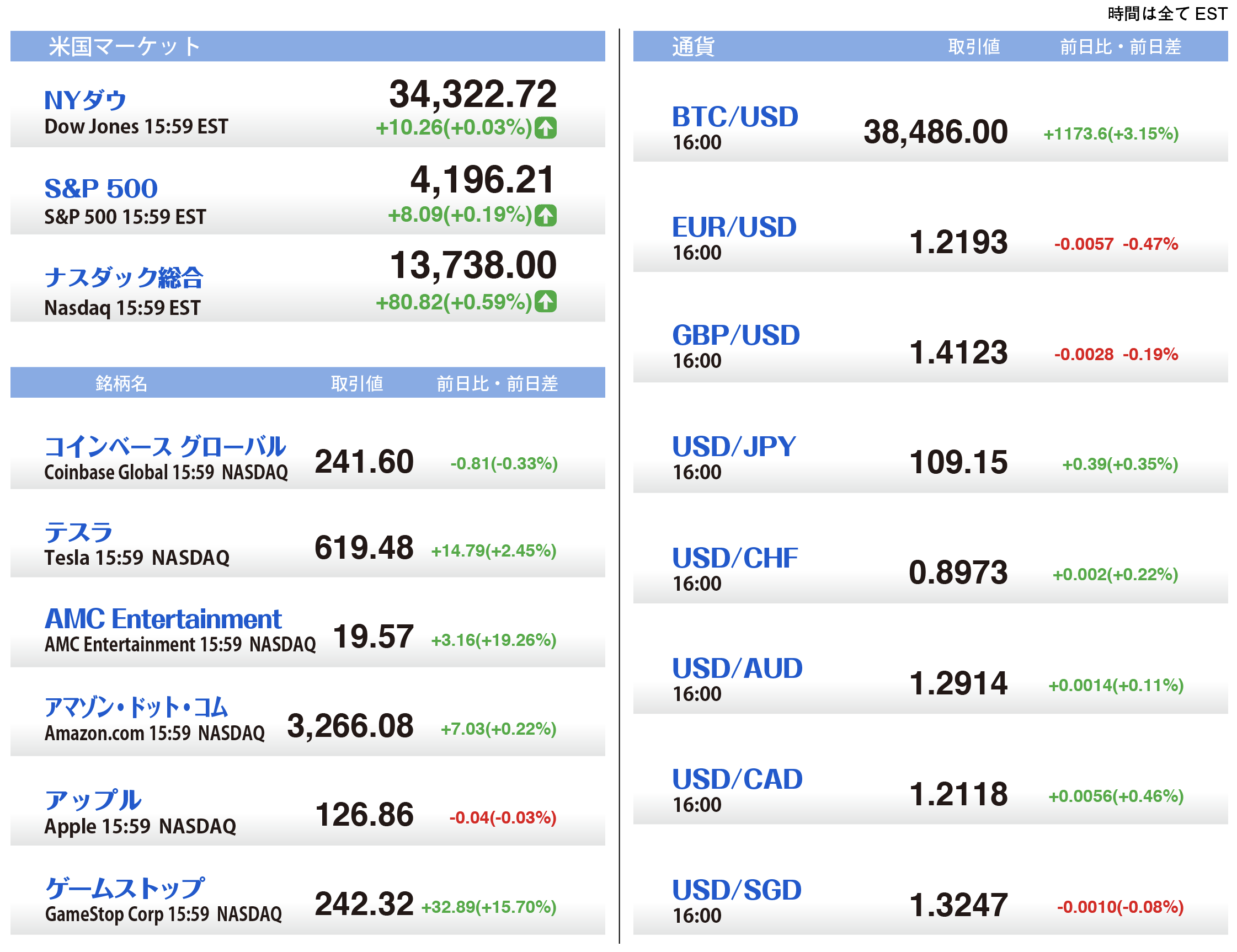
Task: Click the EUR/USD currency pair
Action: tap(734, 228)
